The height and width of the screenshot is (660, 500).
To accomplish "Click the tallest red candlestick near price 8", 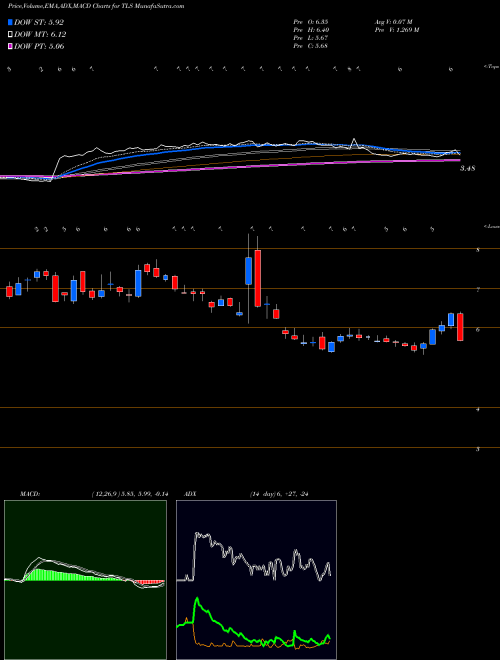I will 258,278.
